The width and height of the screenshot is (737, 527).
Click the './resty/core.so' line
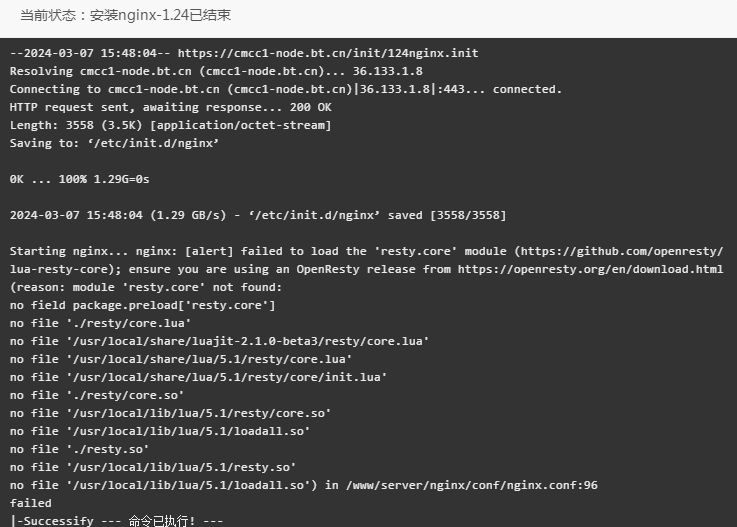point(97,395)
